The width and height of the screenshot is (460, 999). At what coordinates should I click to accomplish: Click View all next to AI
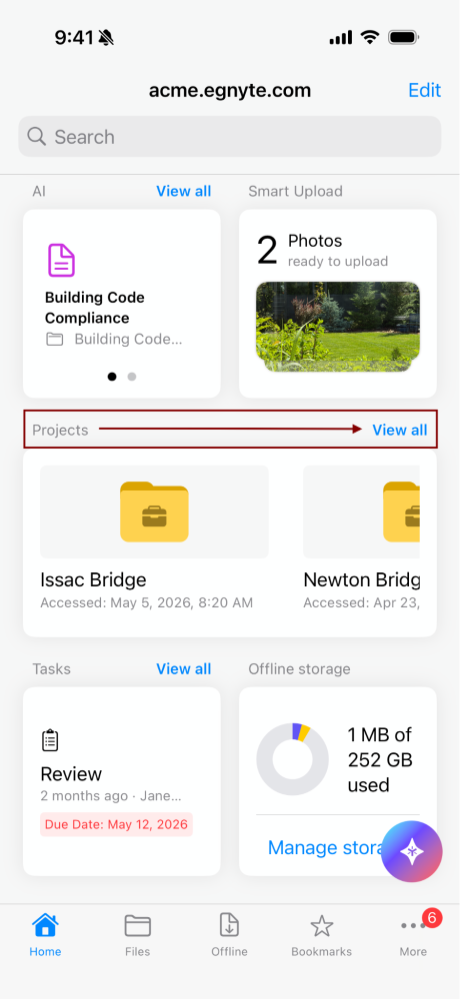tap(183, 191)
